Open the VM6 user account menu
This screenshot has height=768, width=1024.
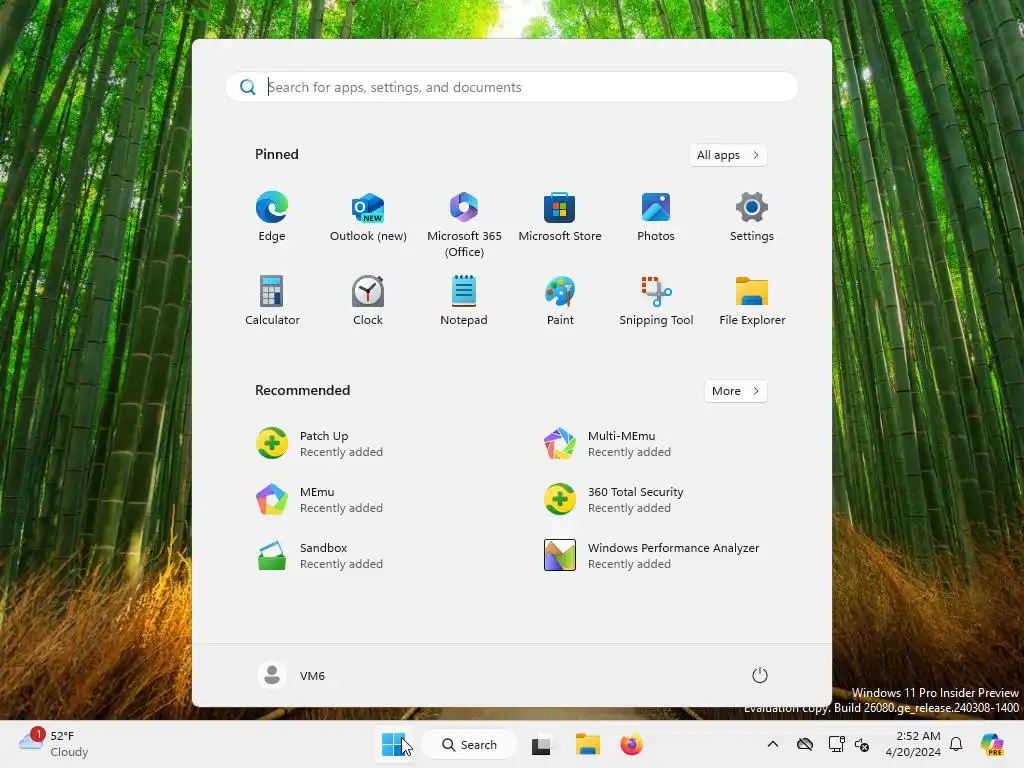292,675
